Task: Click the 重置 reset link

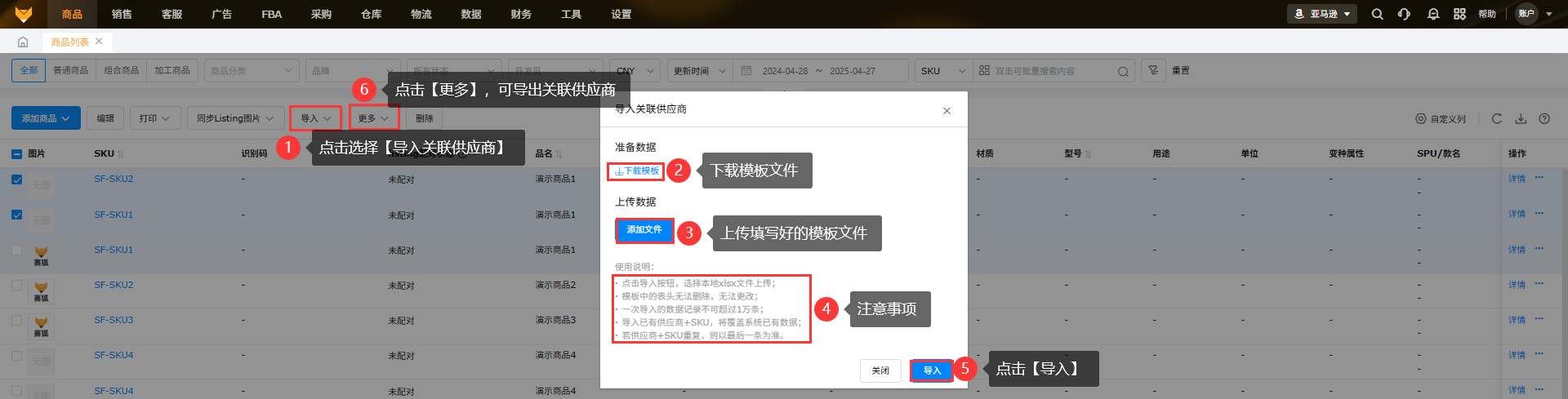Action: [x=1181, y=71]
